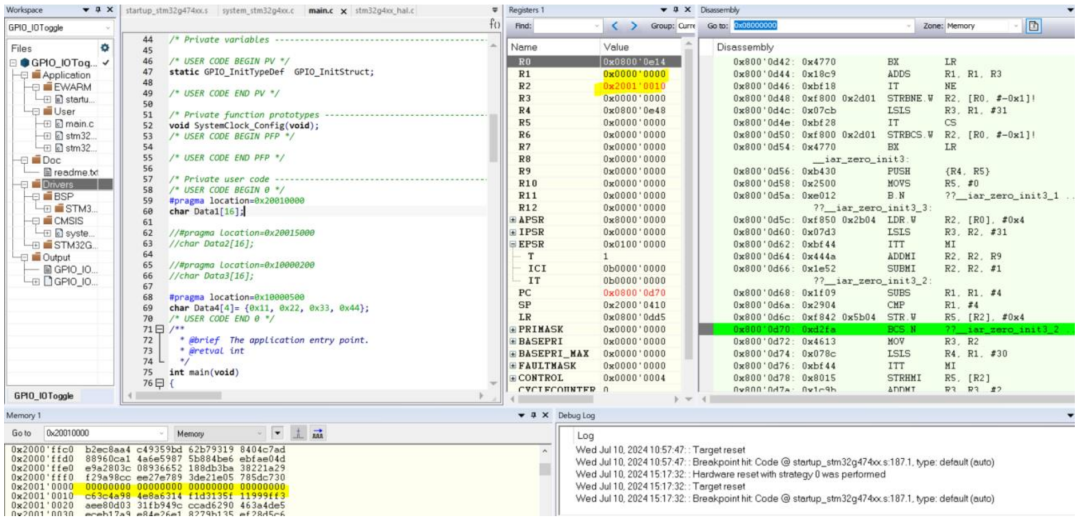The image size is (1080, 519).
Task: Click the Memory 1 vertical scrollbar thumb
Action: click(545, 469)
